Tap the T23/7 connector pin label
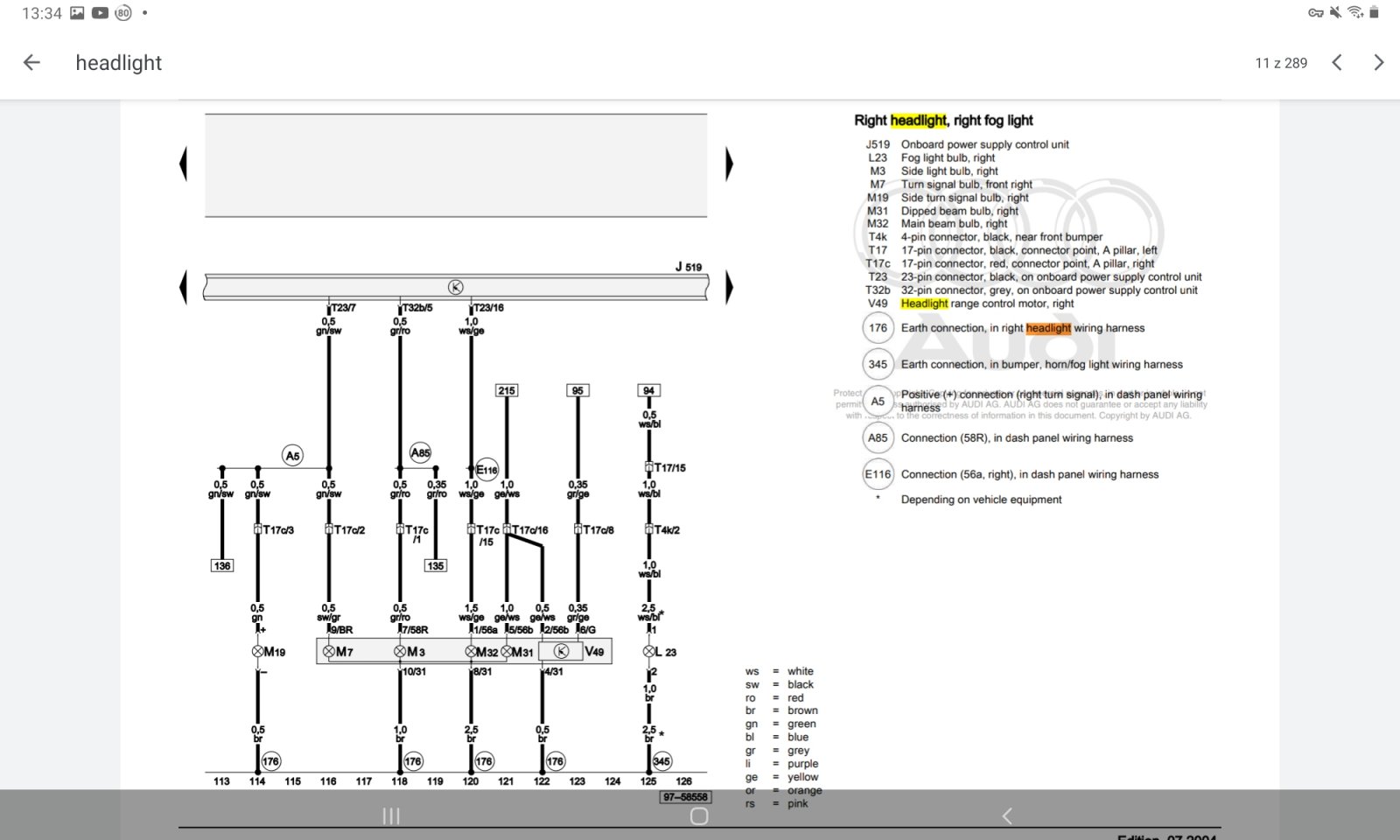The width and height of the screenshot is (1400, 840). (x=343, y=308)
